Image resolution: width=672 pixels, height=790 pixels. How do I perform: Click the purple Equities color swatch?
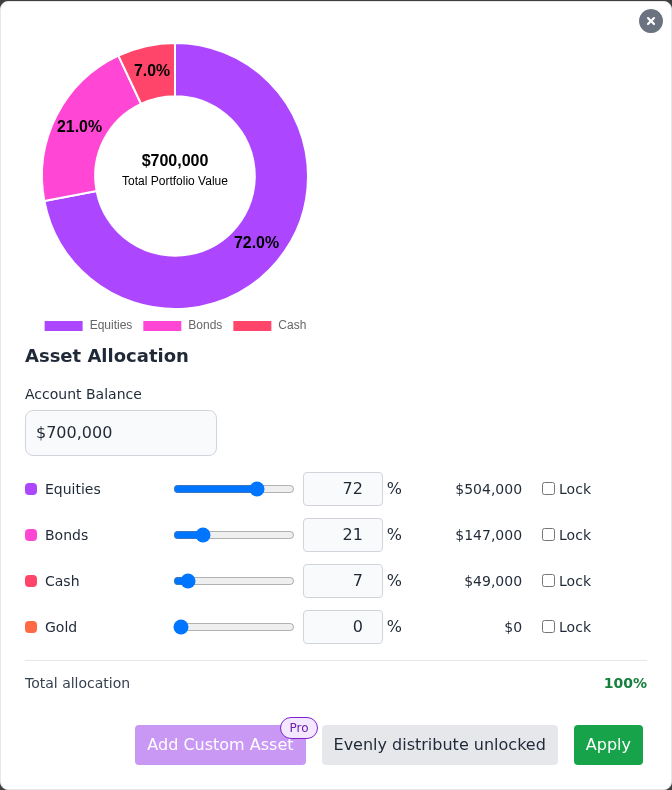point(31,489)
